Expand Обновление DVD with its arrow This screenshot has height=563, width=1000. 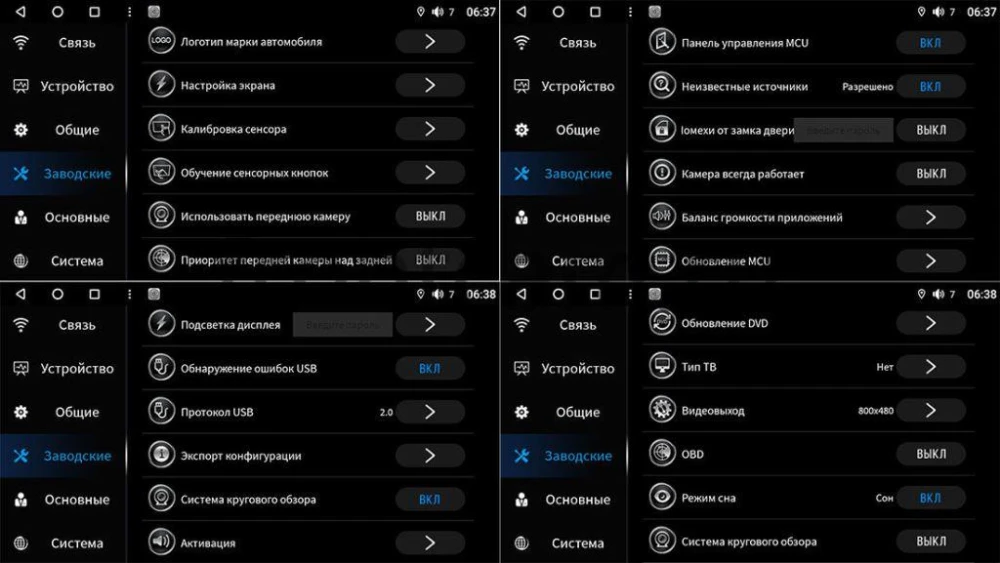click(930, 323)
